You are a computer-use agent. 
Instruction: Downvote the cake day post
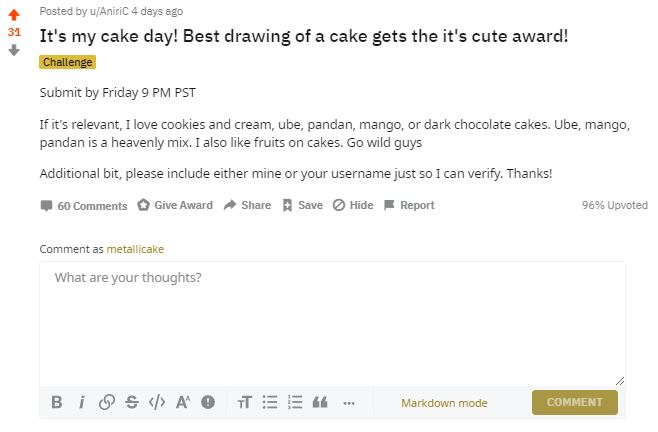coord(14,50)
